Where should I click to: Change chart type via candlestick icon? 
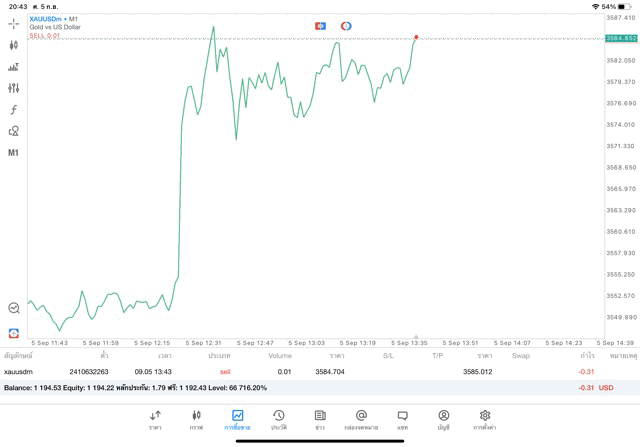[x=14, y=45]
